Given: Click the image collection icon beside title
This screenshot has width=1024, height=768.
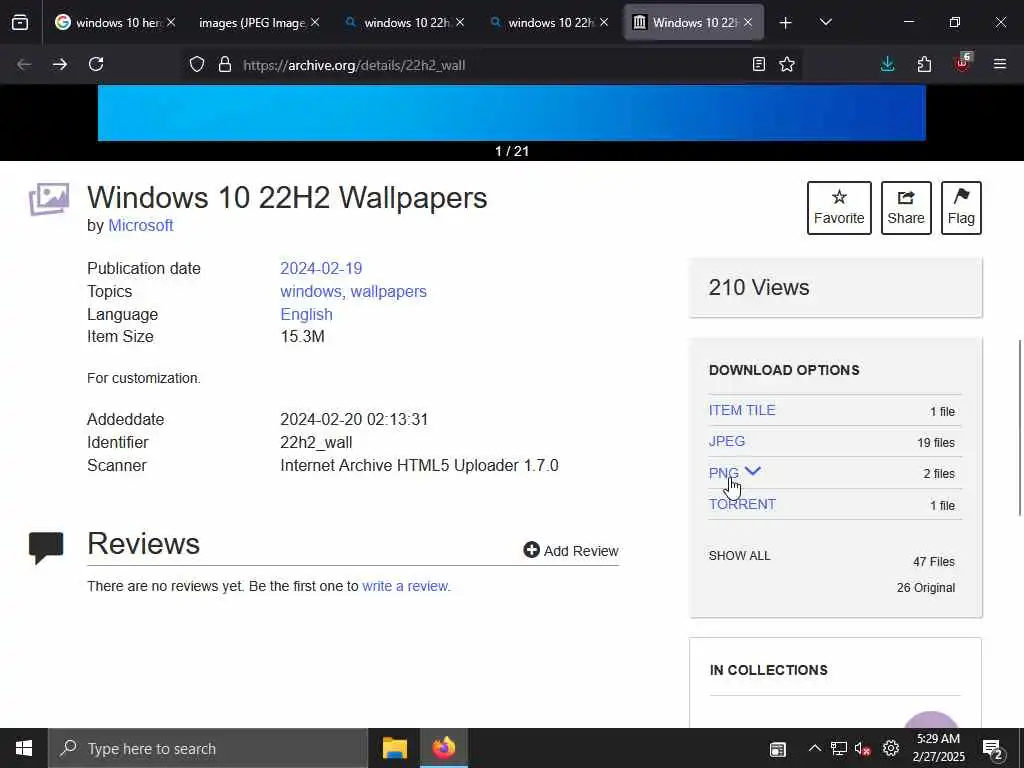Looking at the screenshot, I should 49,199.
